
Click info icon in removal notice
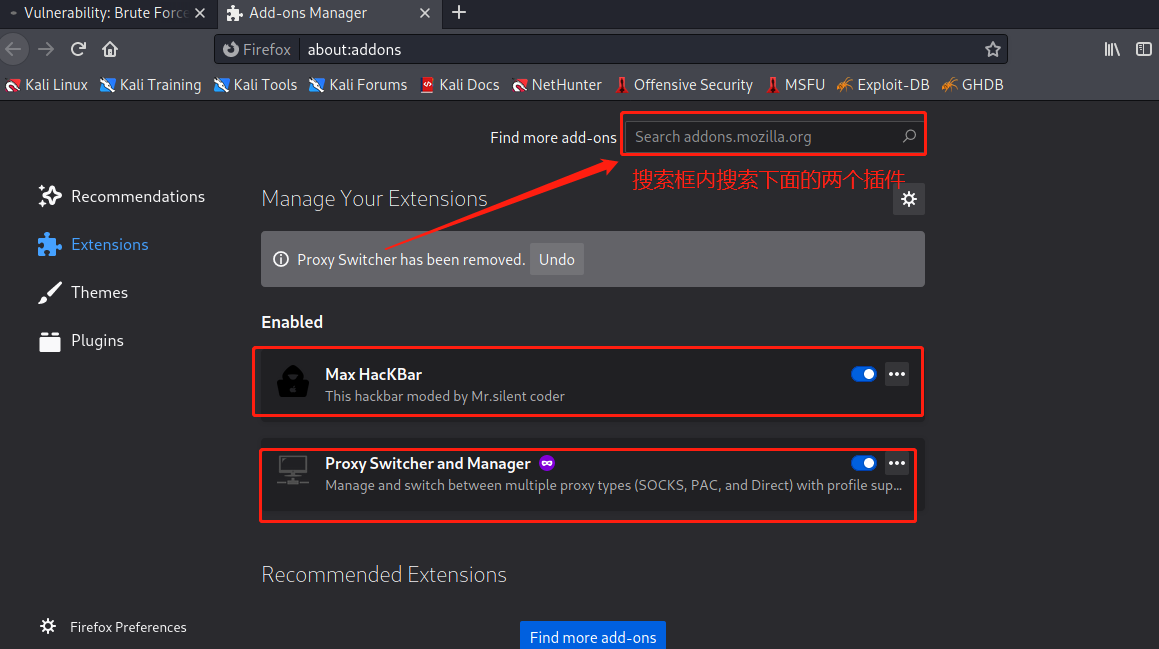[x=281, y=259]
